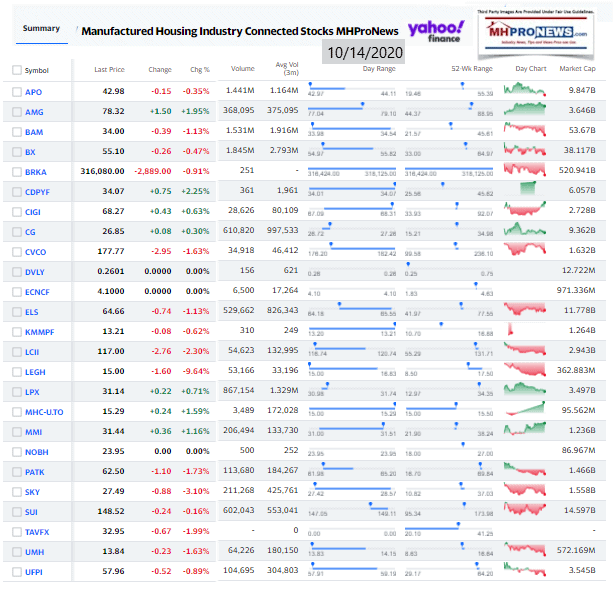Image resolution: width=615 pixels, height=590 pixels.
Task: Check the APO row checkbox
Action: tap(15, 92)
